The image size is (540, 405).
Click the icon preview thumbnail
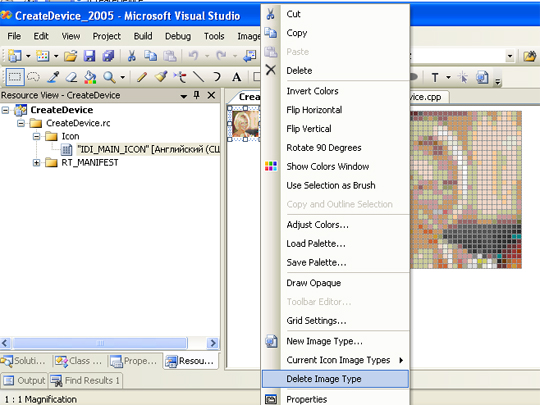click(245, 124)
